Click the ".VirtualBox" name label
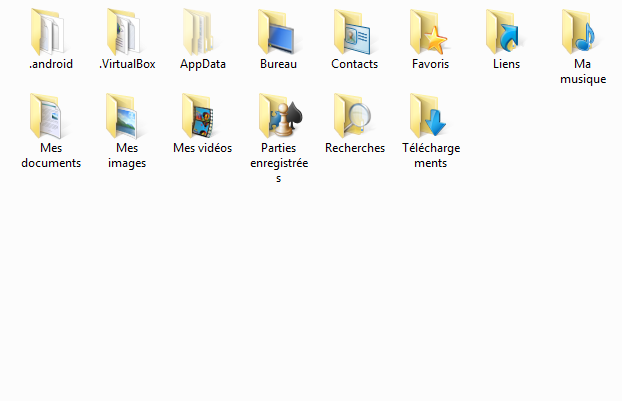The width and height of the screenshot is (622, 401). point(127,64)
